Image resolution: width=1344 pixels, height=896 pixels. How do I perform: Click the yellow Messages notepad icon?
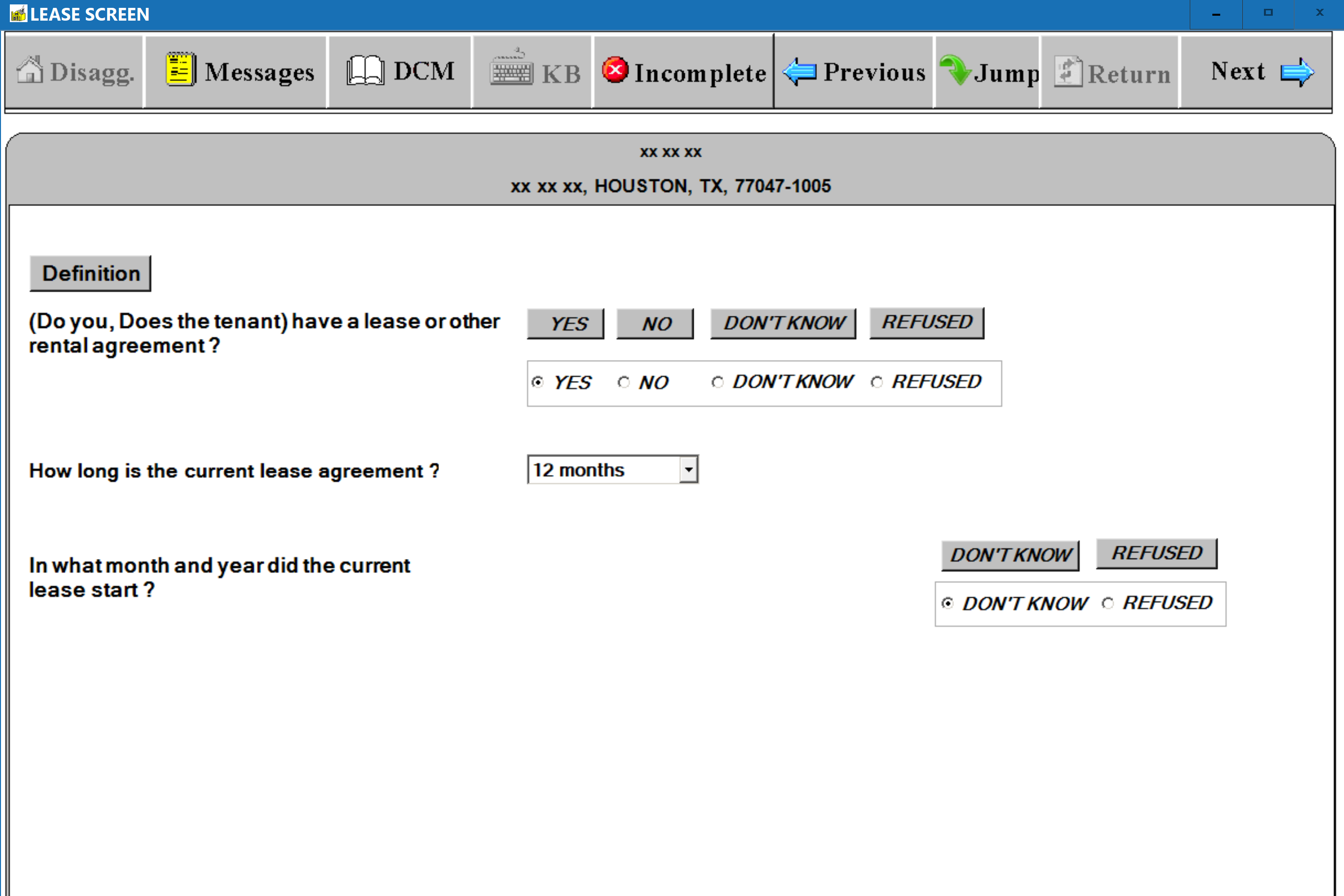pyautogui.click(x=181, y=70)
